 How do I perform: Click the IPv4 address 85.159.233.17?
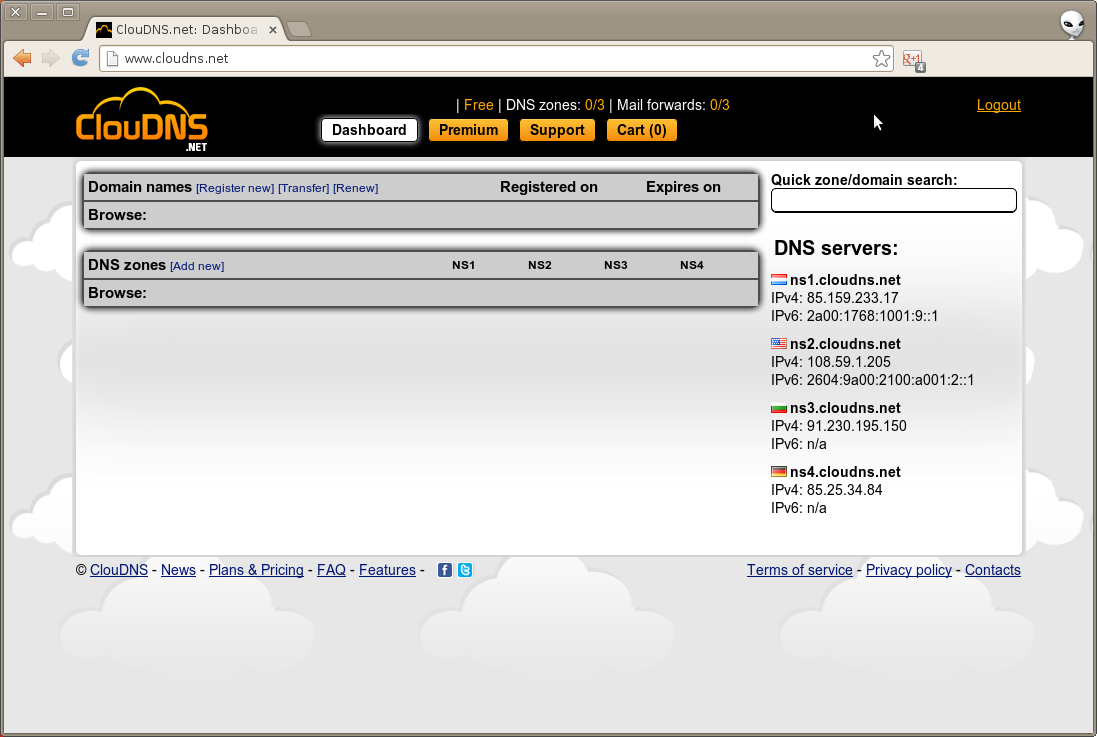tap(852, 298)
